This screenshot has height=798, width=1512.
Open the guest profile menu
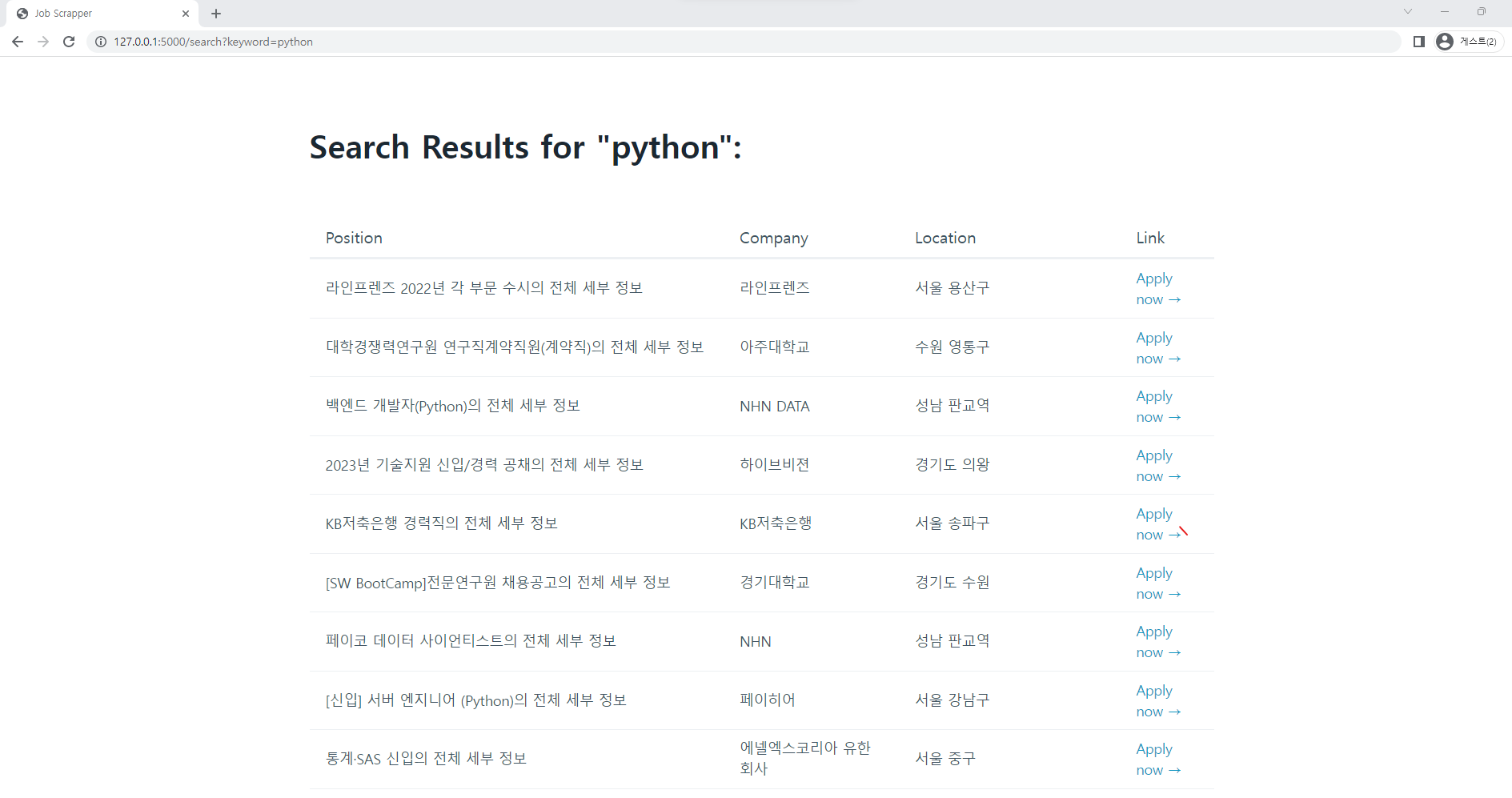point(1469,42)
